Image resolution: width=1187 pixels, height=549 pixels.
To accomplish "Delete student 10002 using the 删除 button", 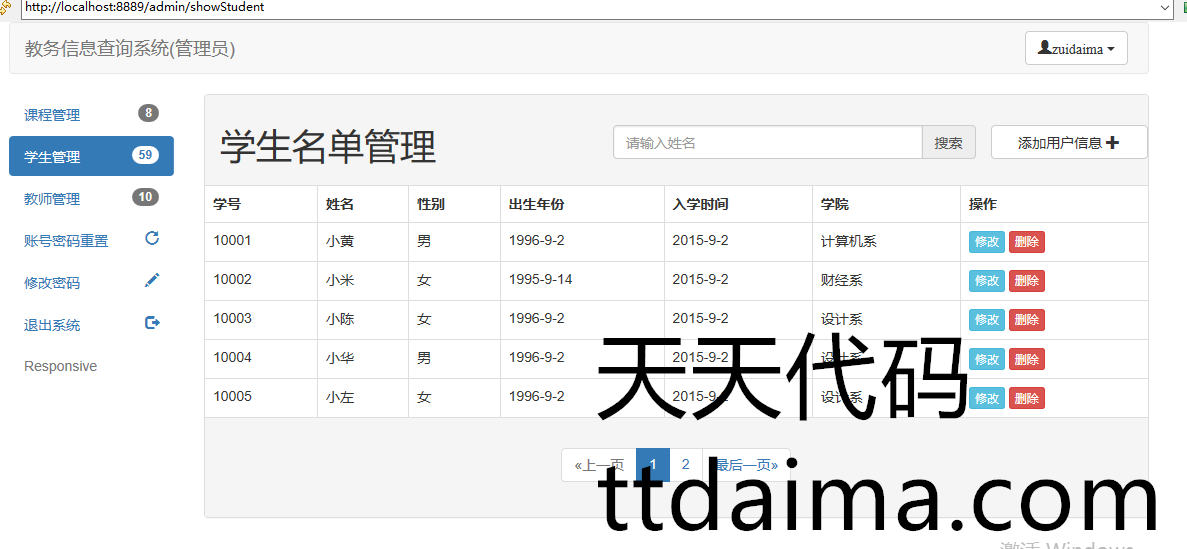I will [x=1026, y=281].
